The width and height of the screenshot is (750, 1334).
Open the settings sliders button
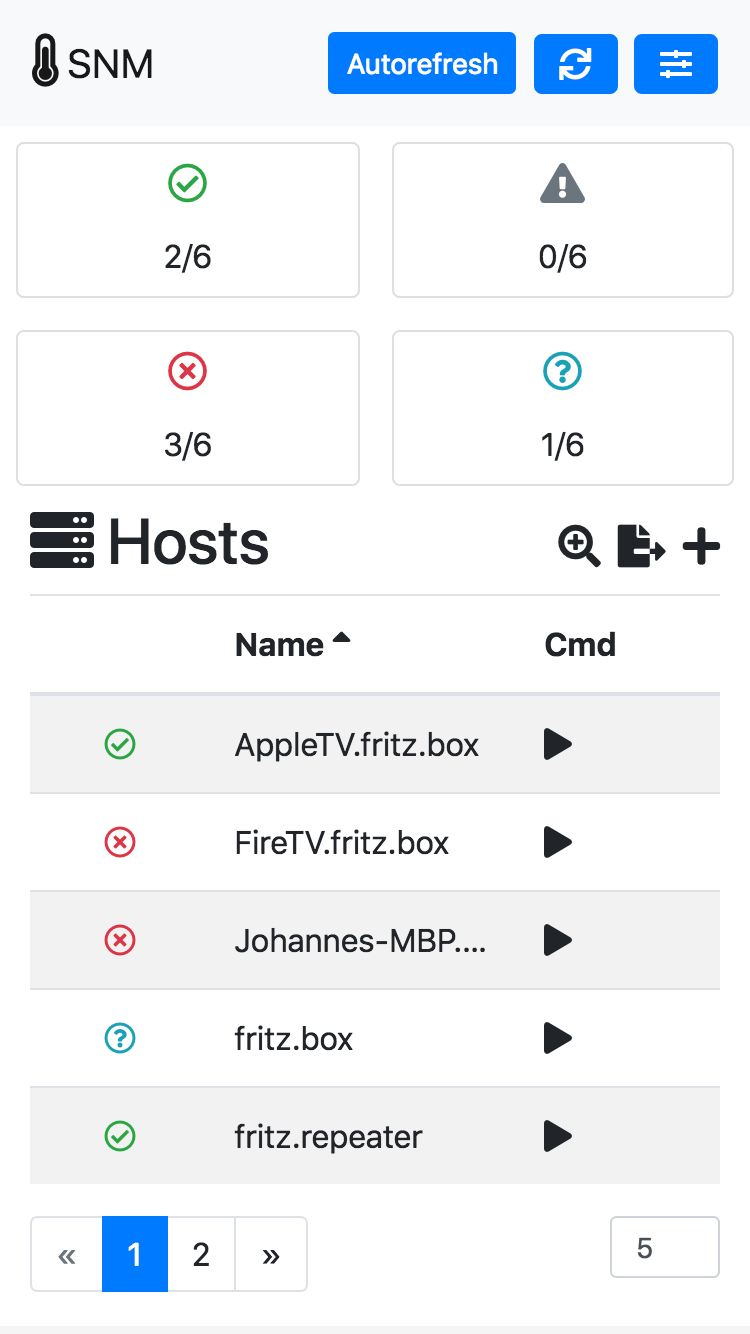pyautogui.click(x=675, y=64)
